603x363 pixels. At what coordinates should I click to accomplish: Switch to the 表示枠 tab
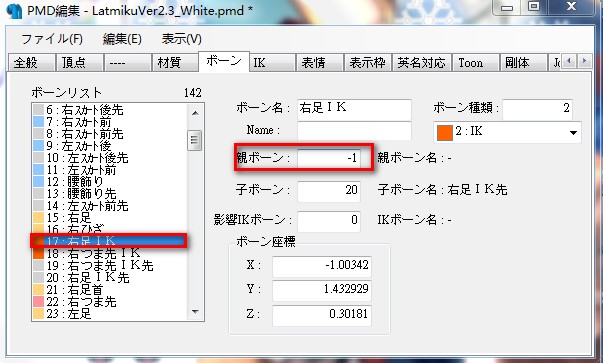[368, 62]
